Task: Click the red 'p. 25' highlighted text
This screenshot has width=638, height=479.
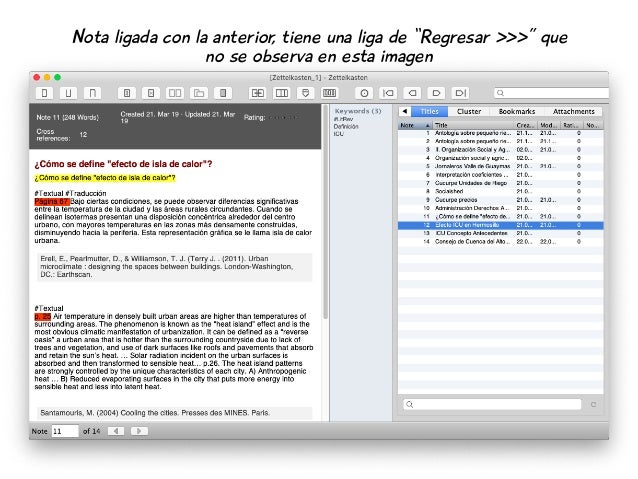Action: (x=43, y=317)
